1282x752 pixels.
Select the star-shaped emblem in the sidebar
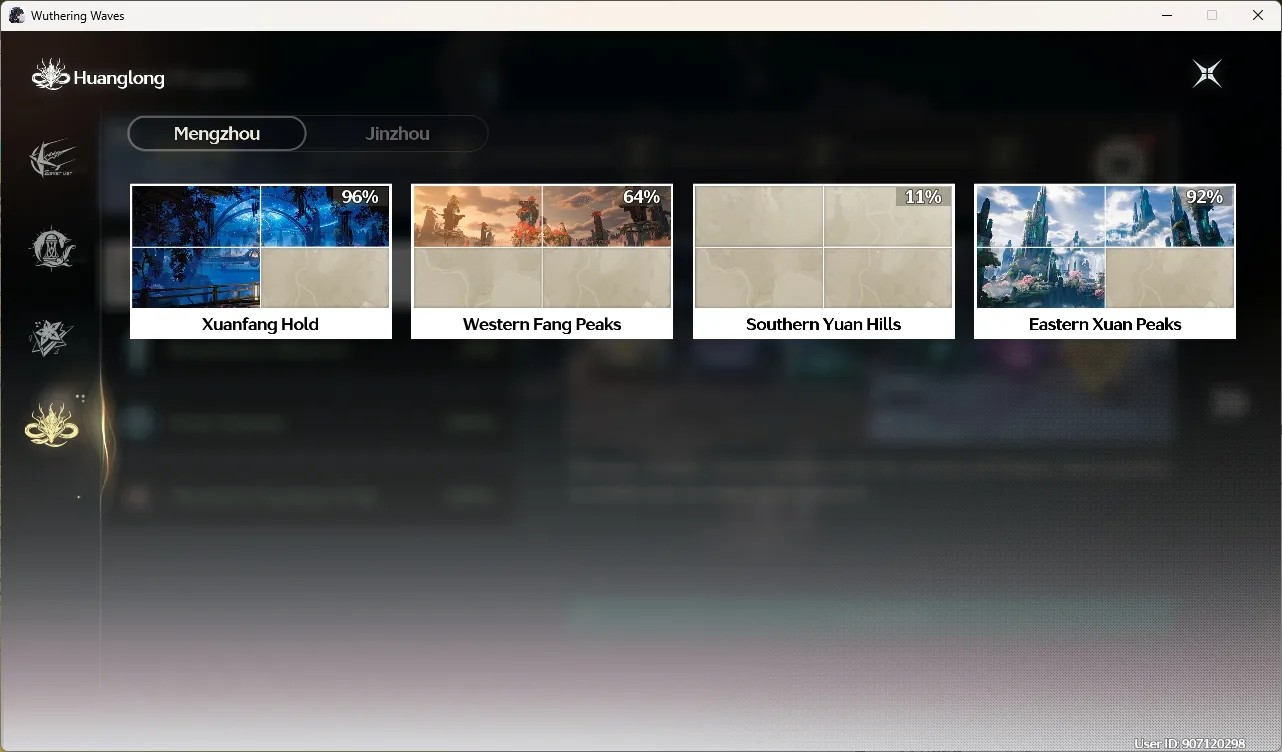click(51, 338)
